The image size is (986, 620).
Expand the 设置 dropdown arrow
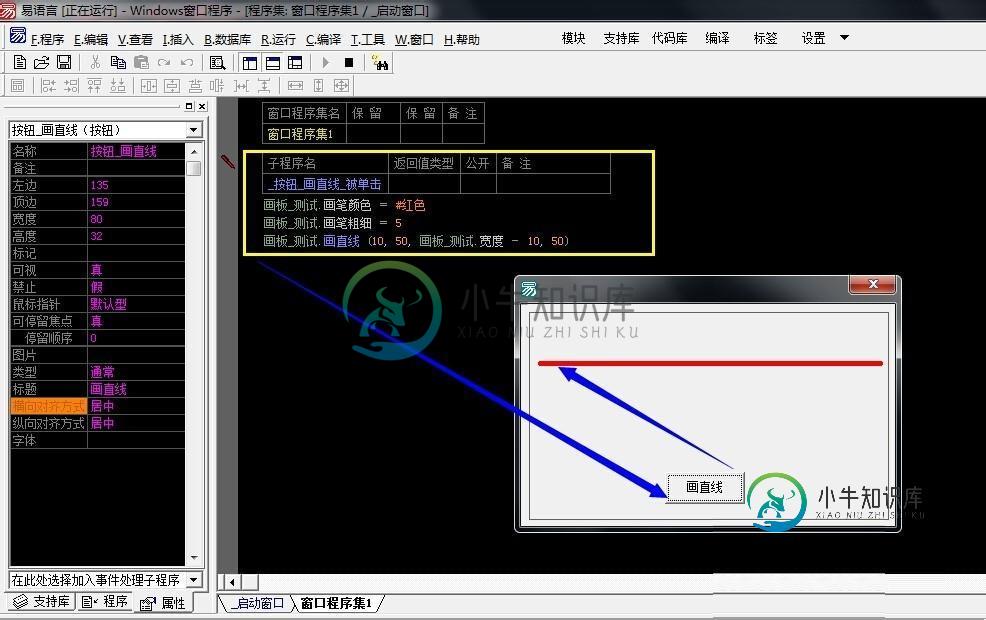point(845,38)
